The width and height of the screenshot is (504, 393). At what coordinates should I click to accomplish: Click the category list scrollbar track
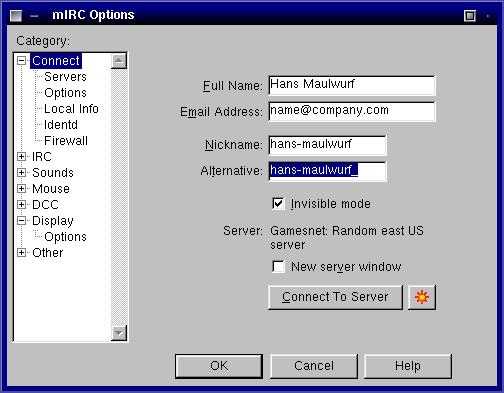pyautogui.click(x=119, y=197)
